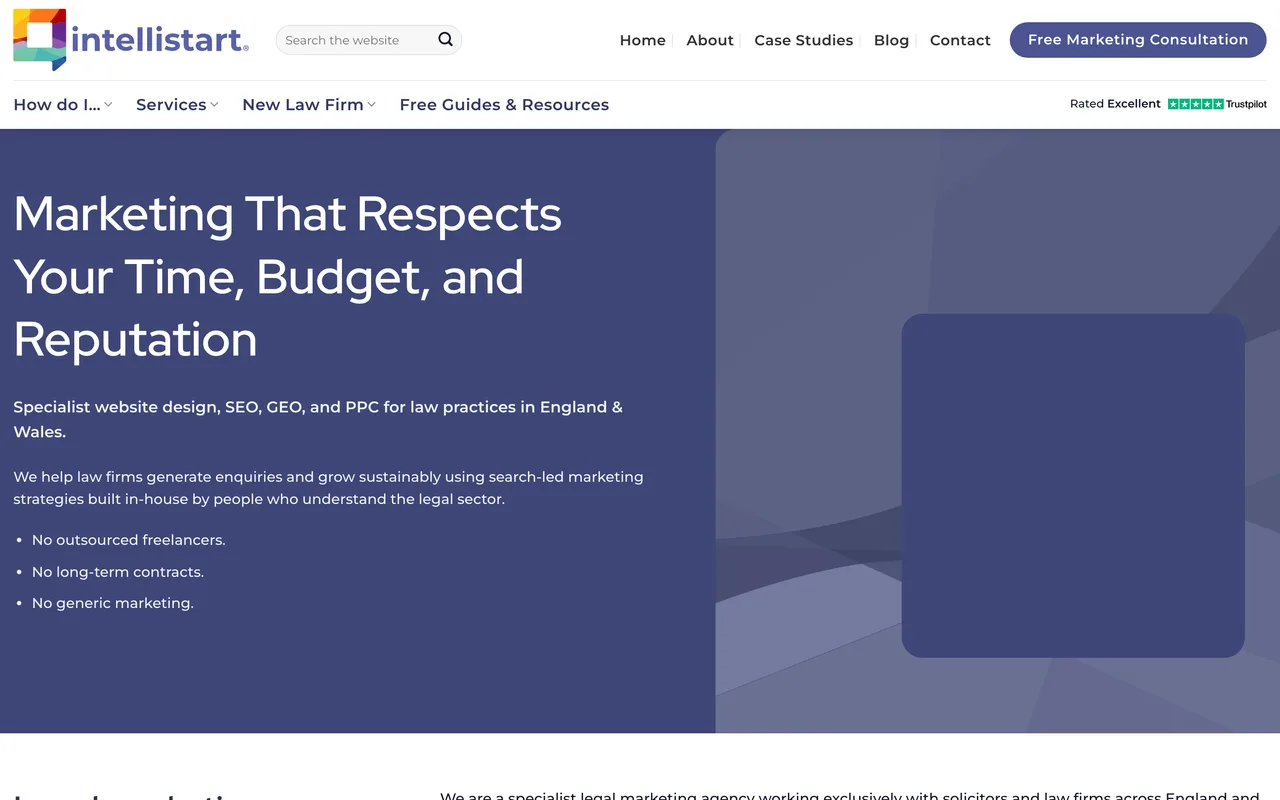The height and width of the screenshot is (800, 1280).
Task: Open Free Guides & Resources
Action: (x=504, y=105)
